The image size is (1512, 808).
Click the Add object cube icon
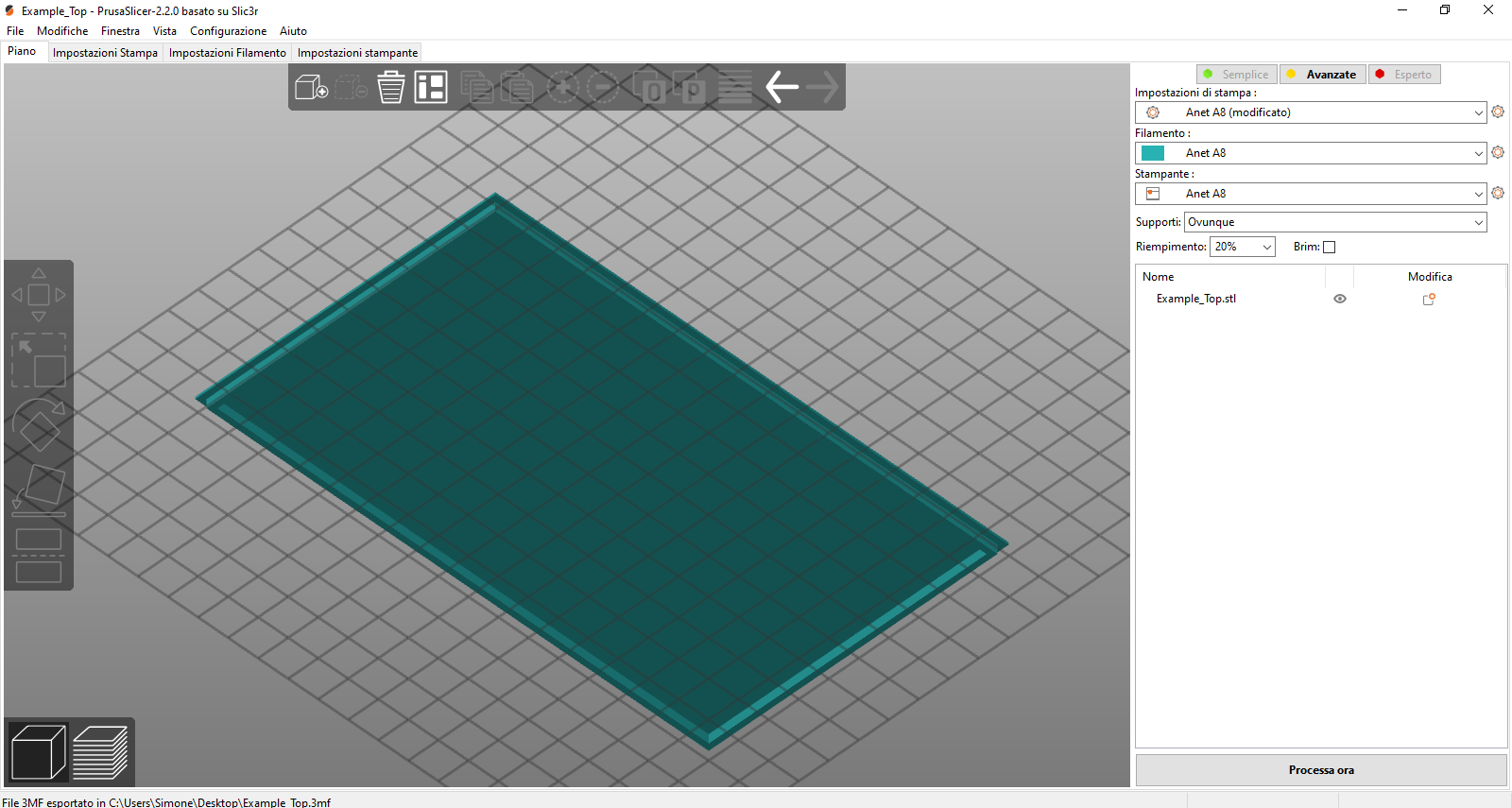(x=311, y=88)
